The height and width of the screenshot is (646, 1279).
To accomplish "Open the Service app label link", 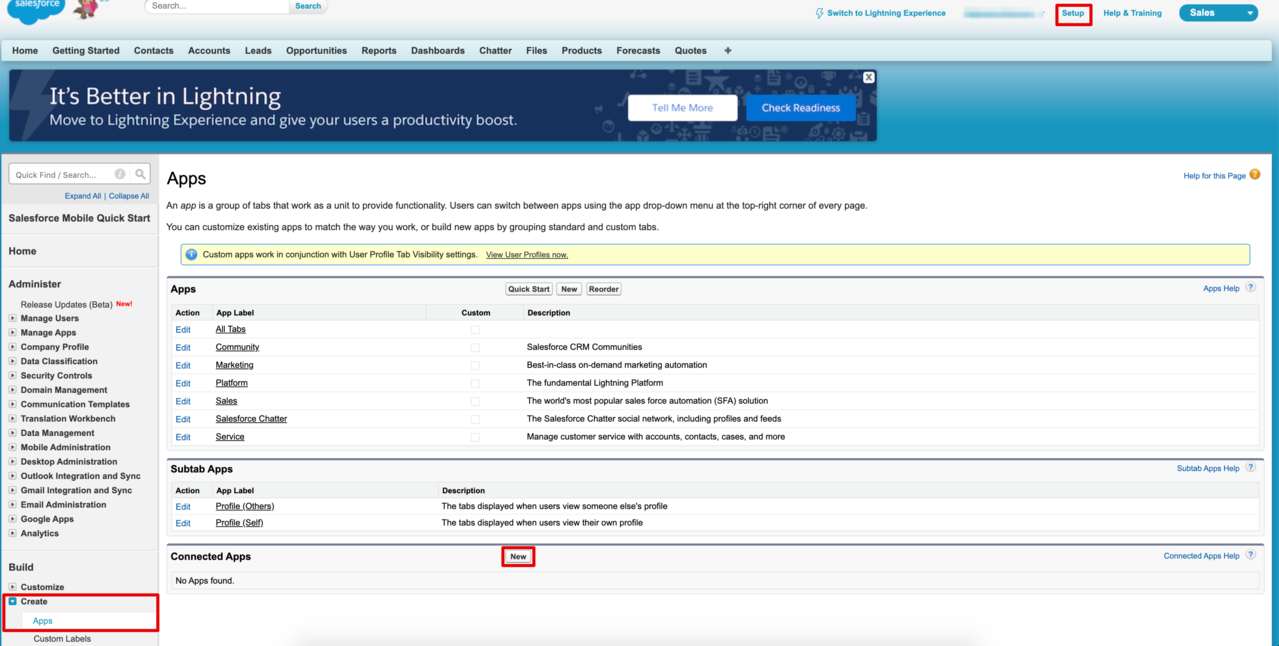I will pyautogui.click(x=230, y=437).
